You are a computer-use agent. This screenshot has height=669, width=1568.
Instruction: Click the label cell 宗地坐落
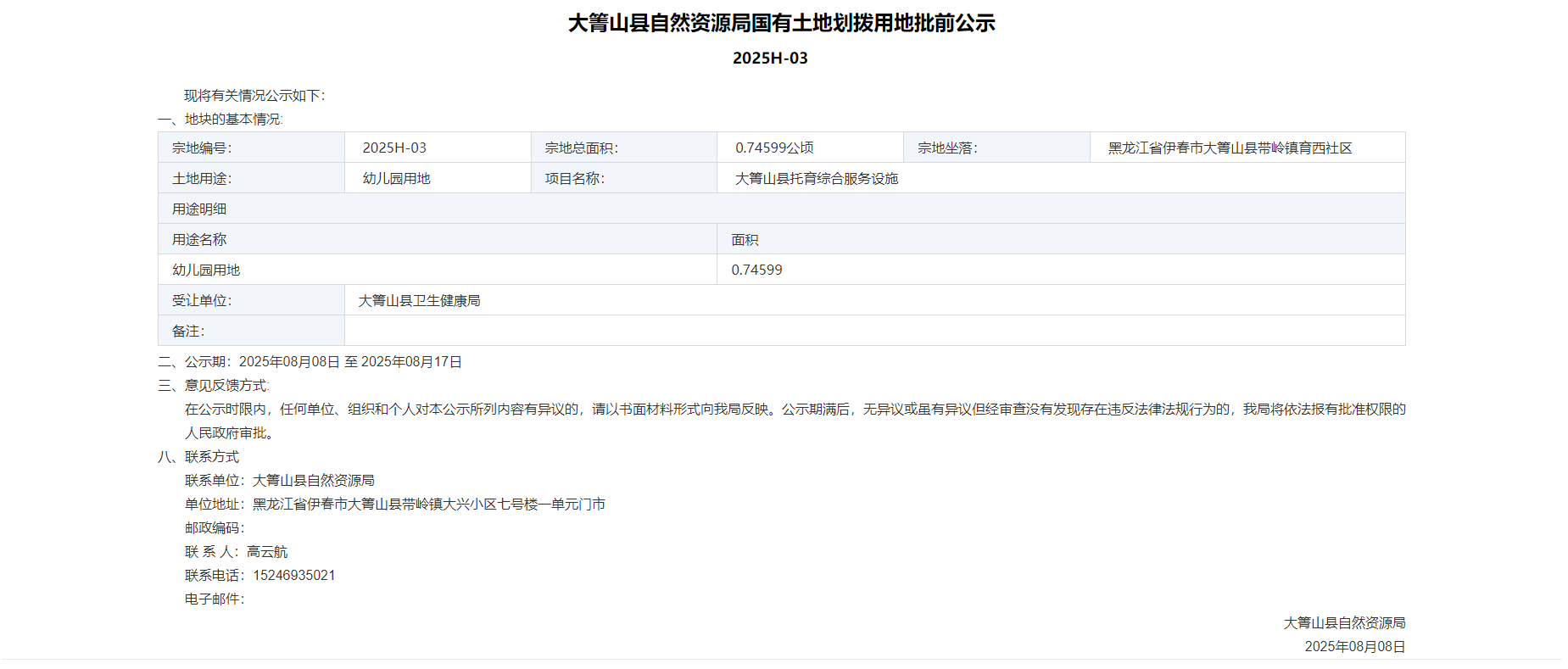pos(996,148)
